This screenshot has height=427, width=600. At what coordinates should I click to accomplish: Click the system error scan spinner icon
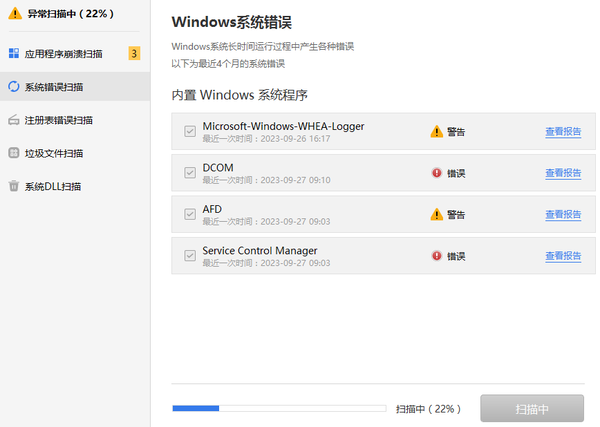(13, 87)
